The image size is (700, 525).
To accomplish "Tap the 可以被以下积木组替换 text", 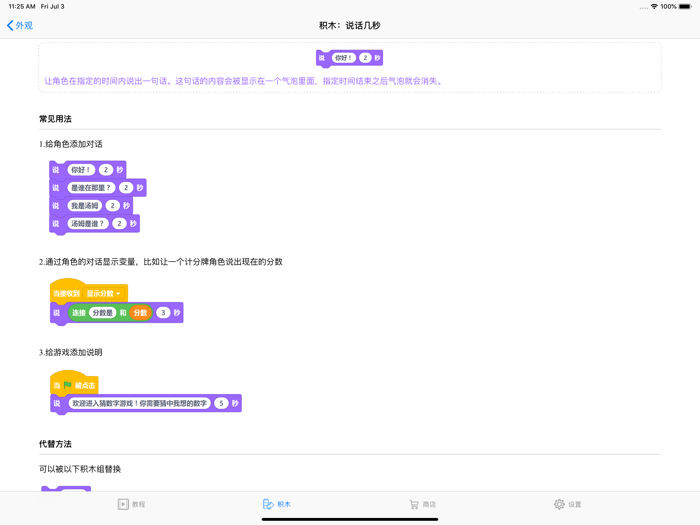I will (80, 469).
